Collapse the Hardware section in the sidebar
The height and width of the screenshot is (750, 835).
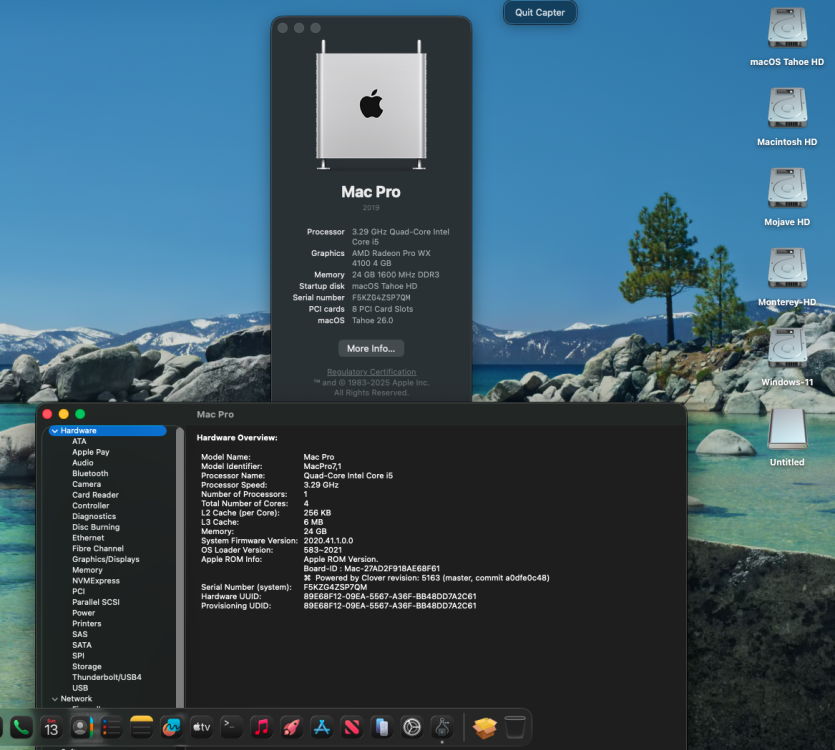coord(55,430)
